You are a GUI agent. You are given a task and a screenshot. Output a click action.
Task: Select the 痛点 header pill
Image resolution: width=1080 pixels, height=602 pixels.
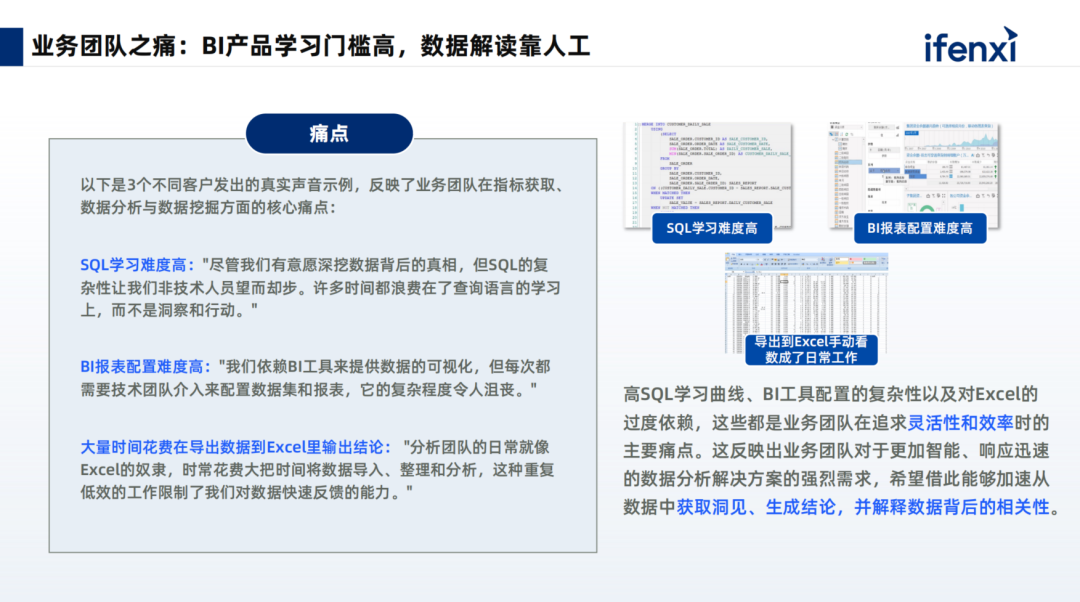tap(329, 134)
